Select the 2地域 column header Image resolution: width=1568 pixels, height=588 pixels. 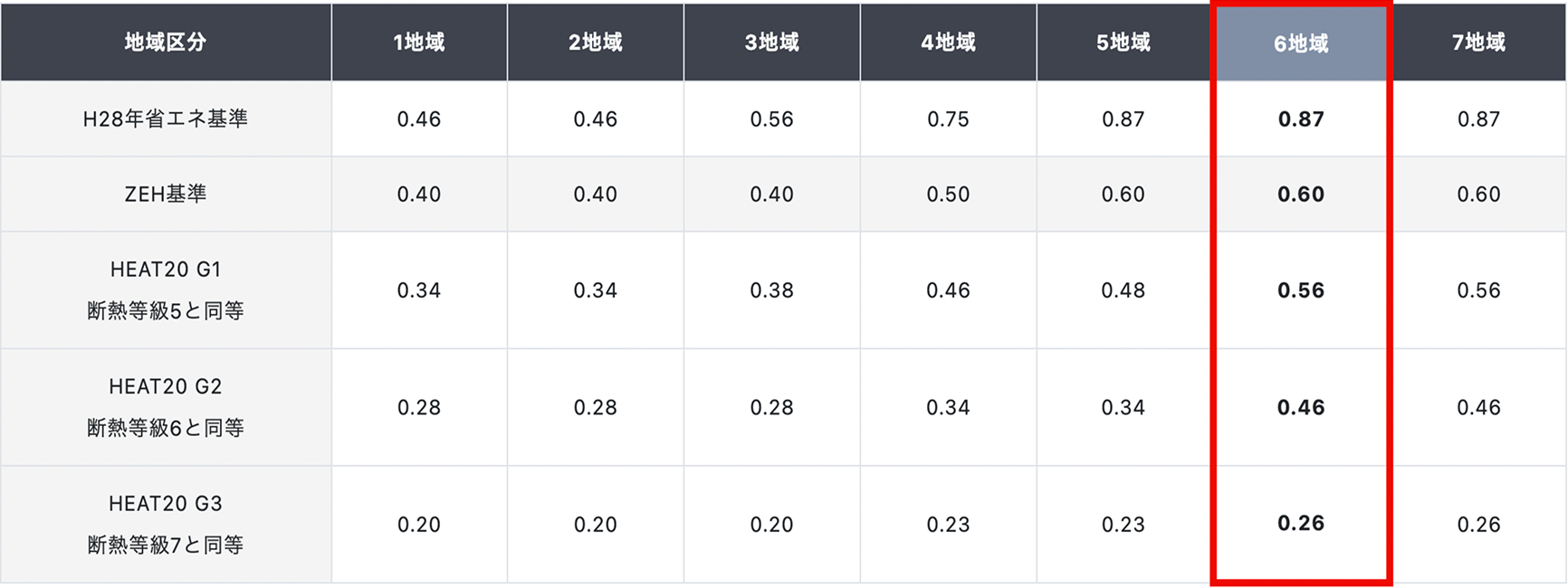[x=595, y=43]
